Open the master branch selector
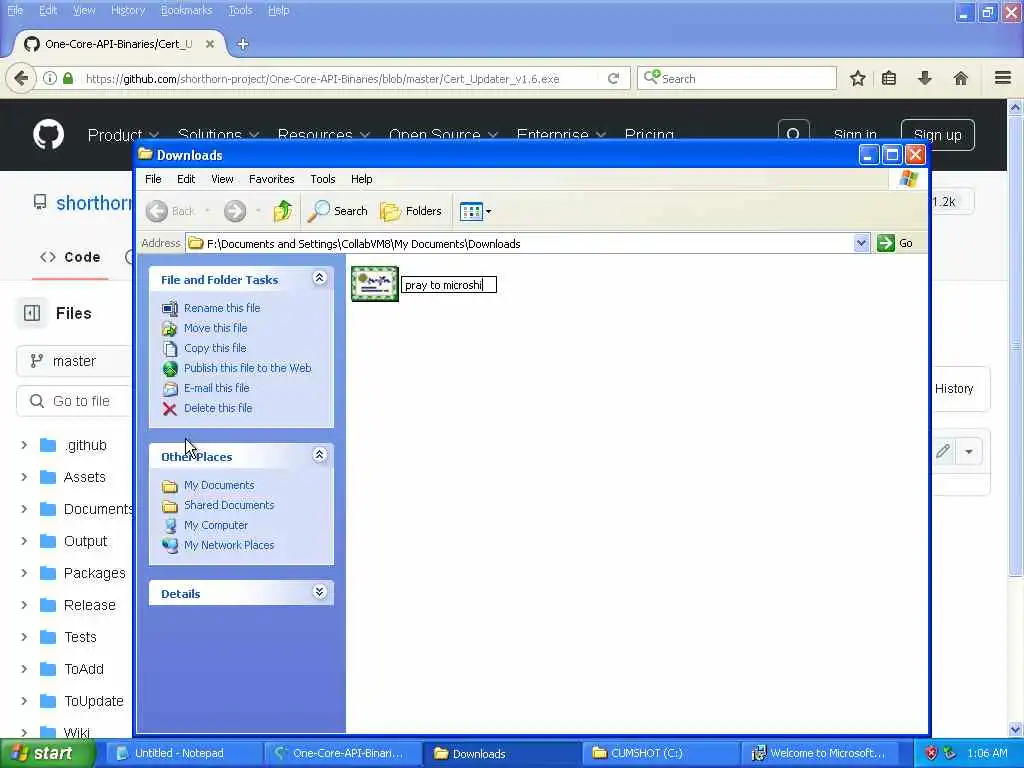This screenshot has height=768, width=1024. click(74, 361)
